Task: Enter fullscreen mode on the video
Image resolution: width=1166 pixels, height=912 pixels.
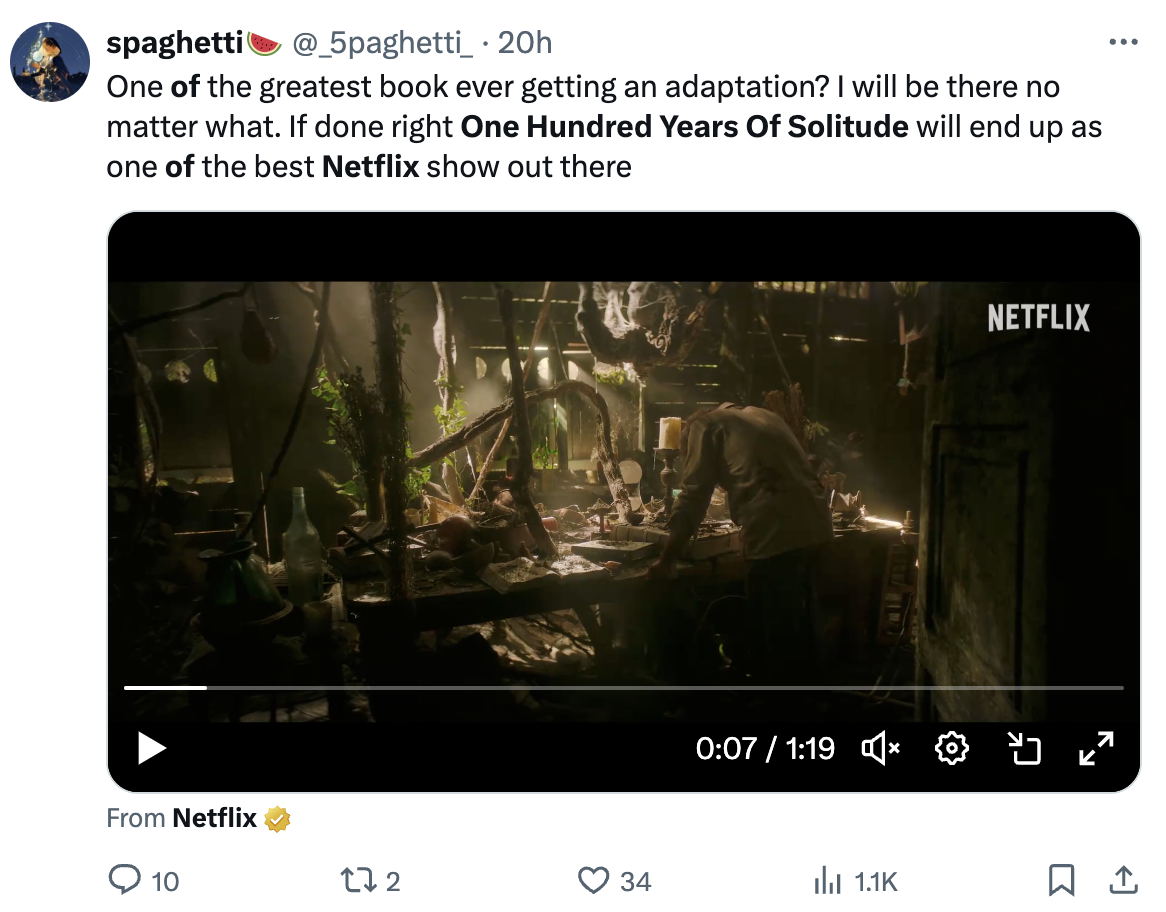Action: click(1096, 748)
